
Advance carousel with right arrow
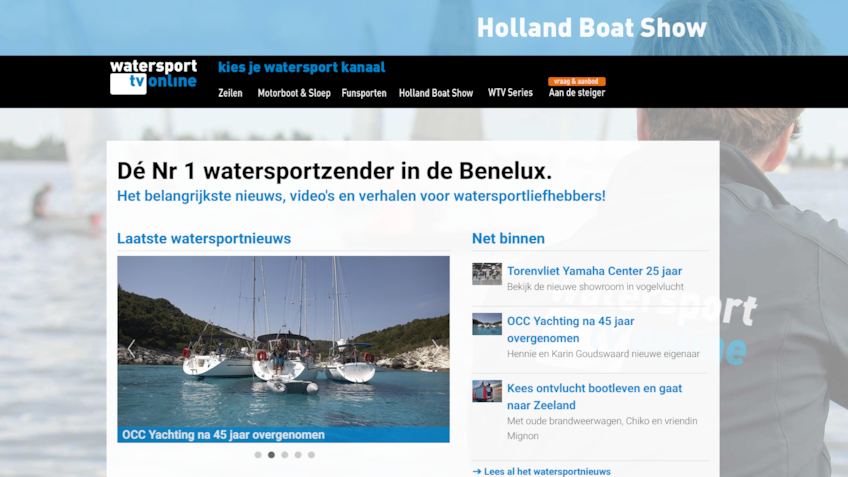point(435,349)
